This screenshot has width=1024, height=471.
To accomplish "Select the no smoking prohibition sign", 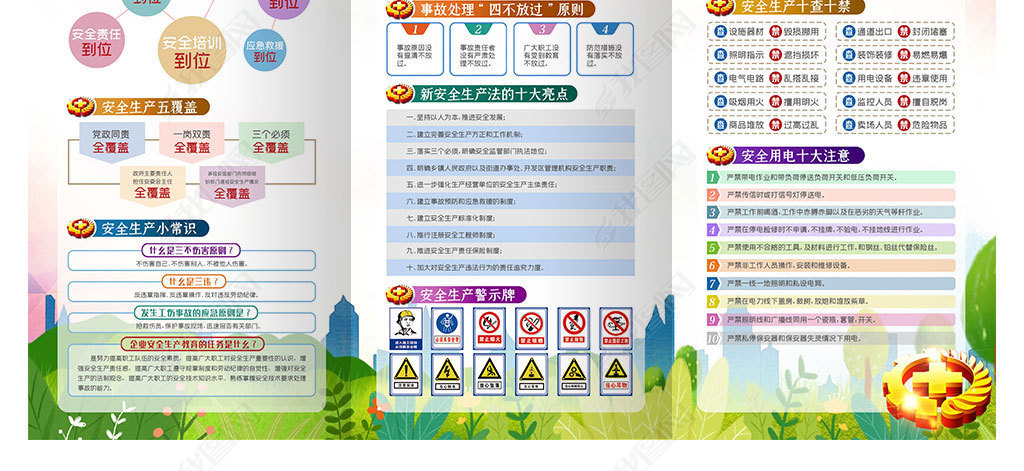I will 532,328.
